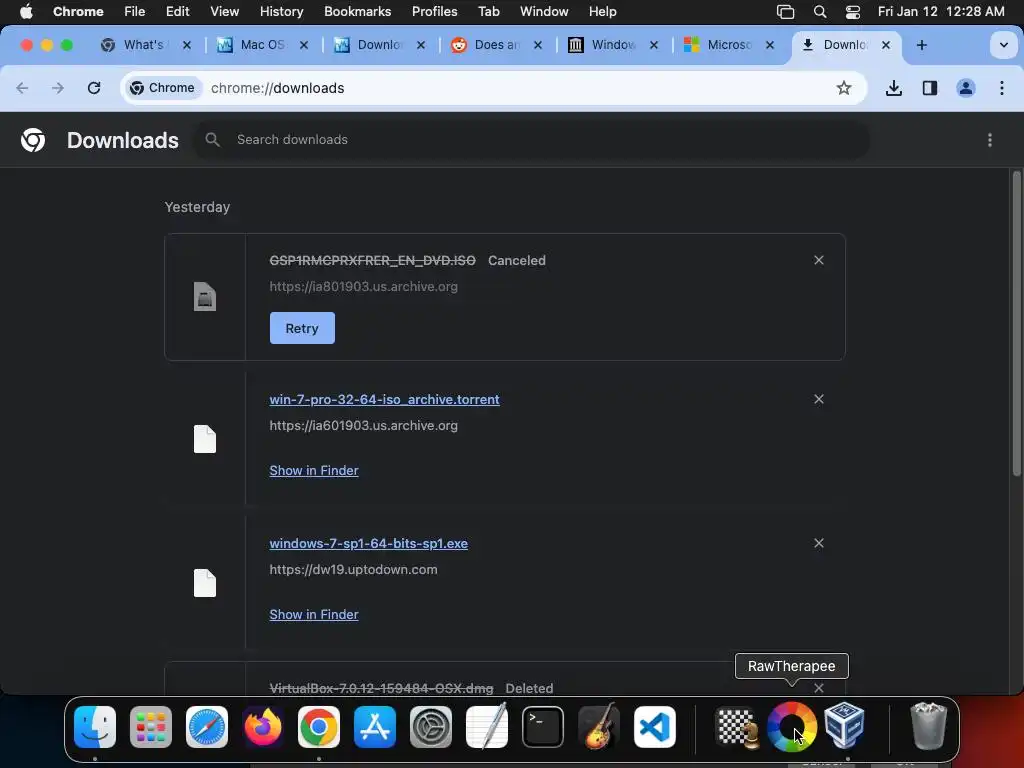
Task: Retry the canceled ISO download
Action: coord(302,328)
